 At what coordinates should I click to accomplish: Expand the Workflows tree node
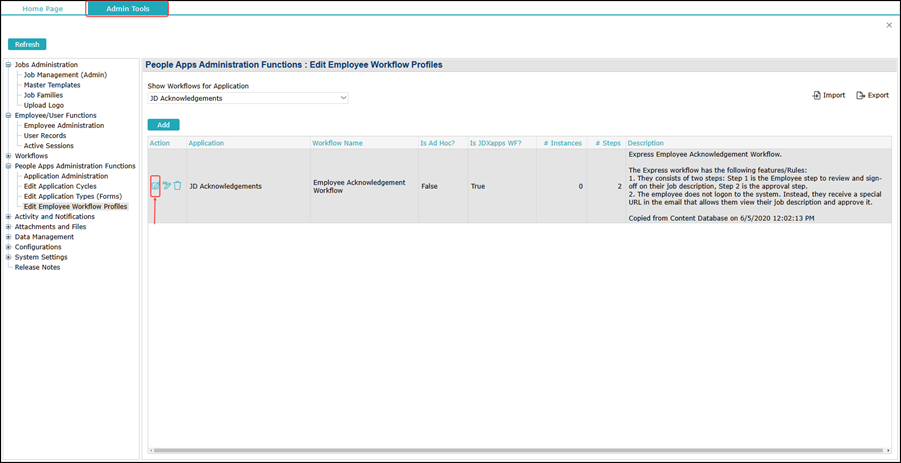9,156
